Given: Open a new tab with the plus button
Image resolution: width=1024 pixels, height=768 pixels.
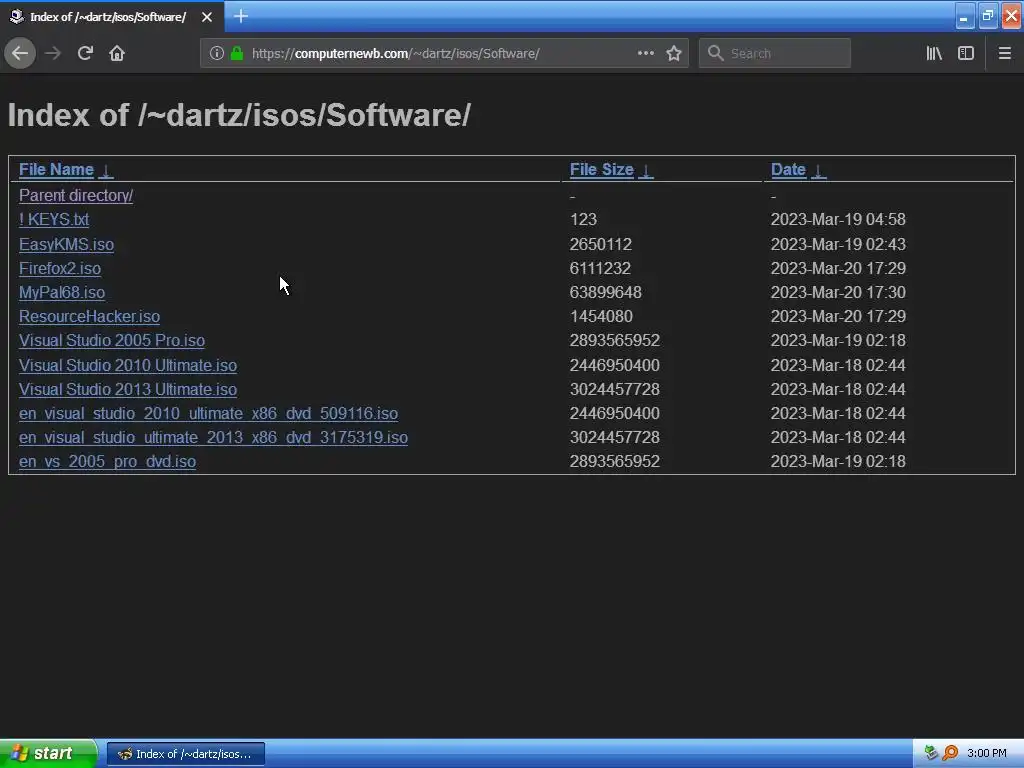Looking at the screenshot, I should pos(240,16).
